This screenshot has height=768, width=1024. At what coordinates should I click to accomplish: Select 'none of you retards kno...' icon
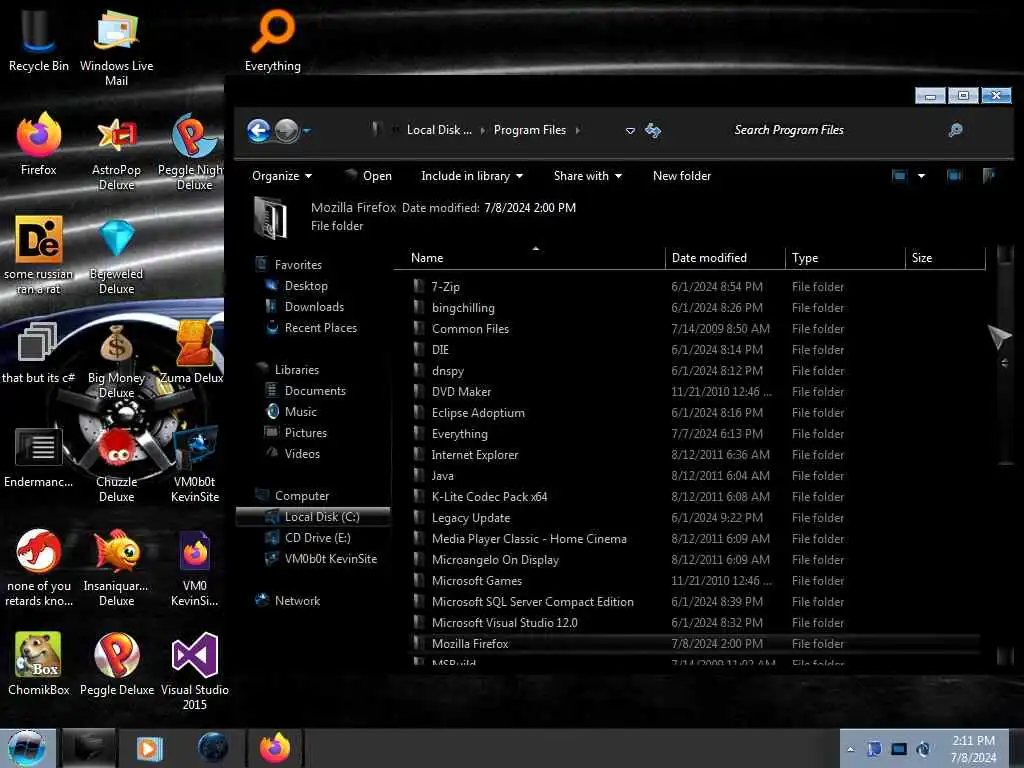(39, 568)
